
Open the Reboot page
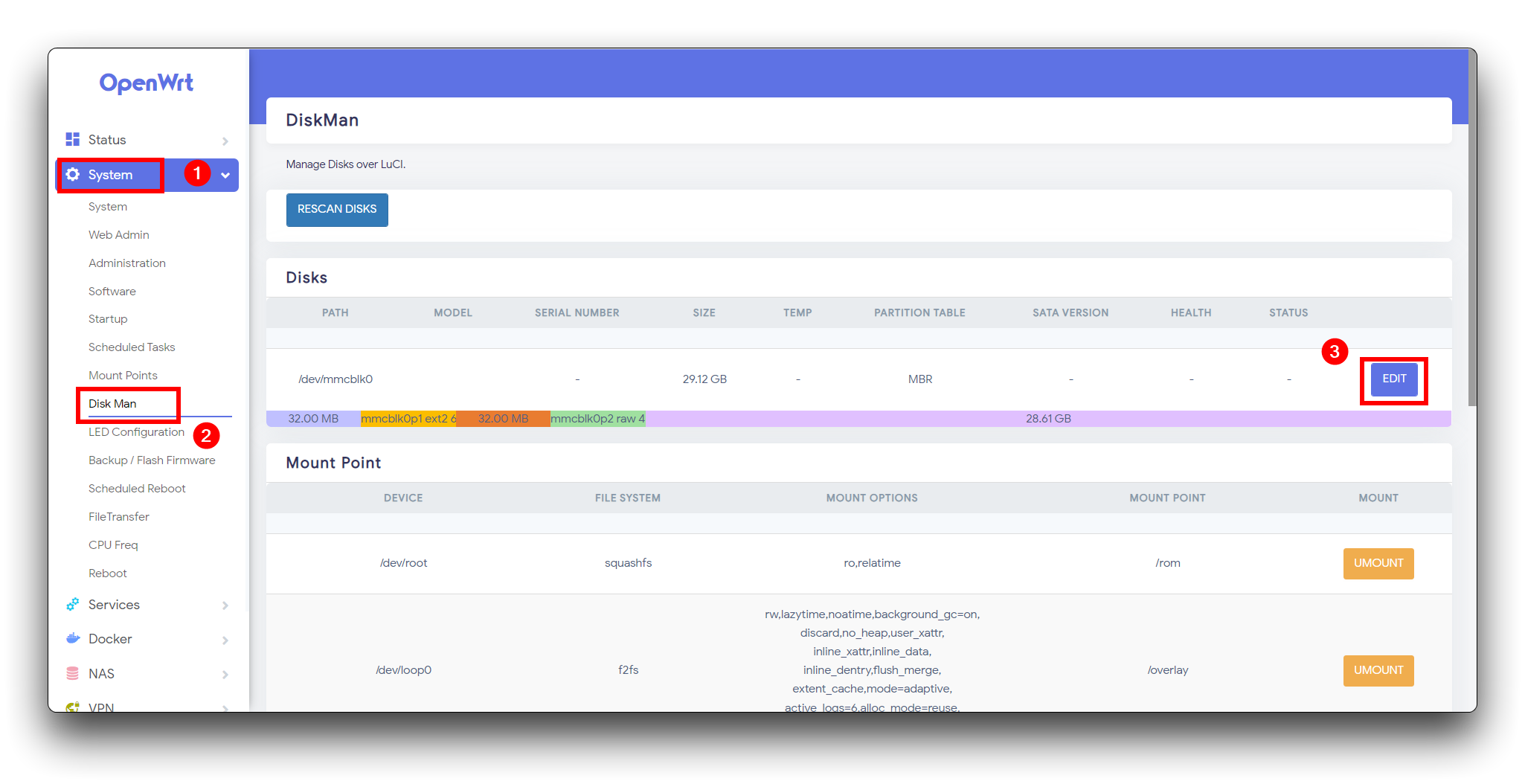pos(108,573)
